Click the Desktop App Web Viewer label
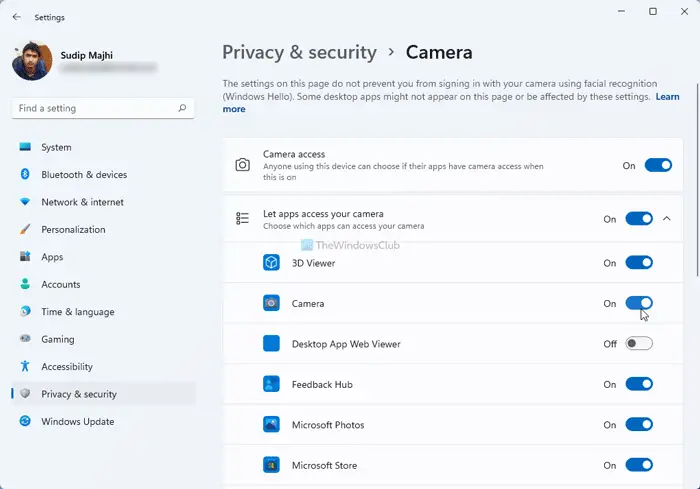This screenshot has width=700, height=489. pyautogui.click(x=346, y=344)
